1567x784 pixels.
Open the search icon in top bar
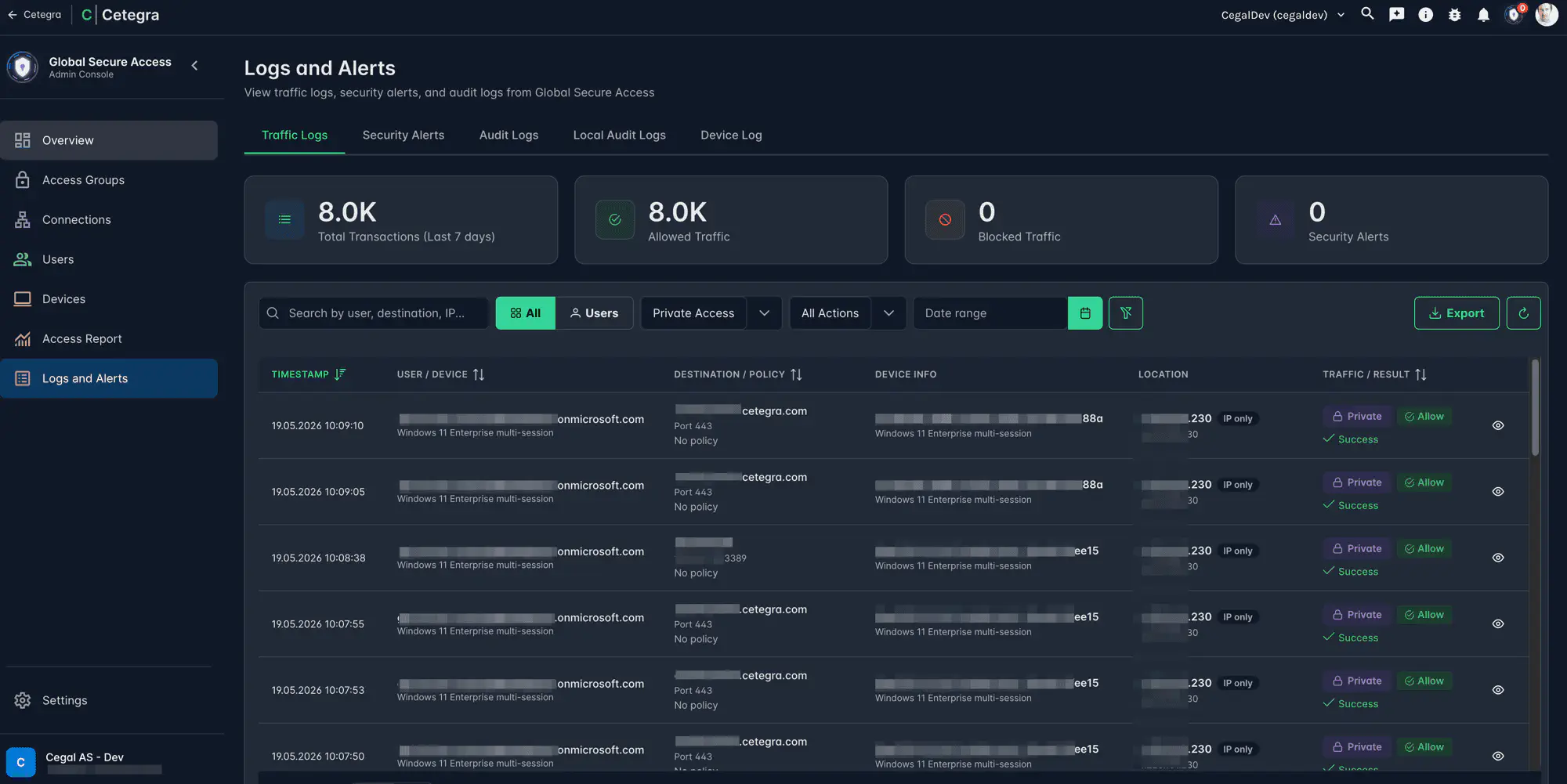(1367, 14)
